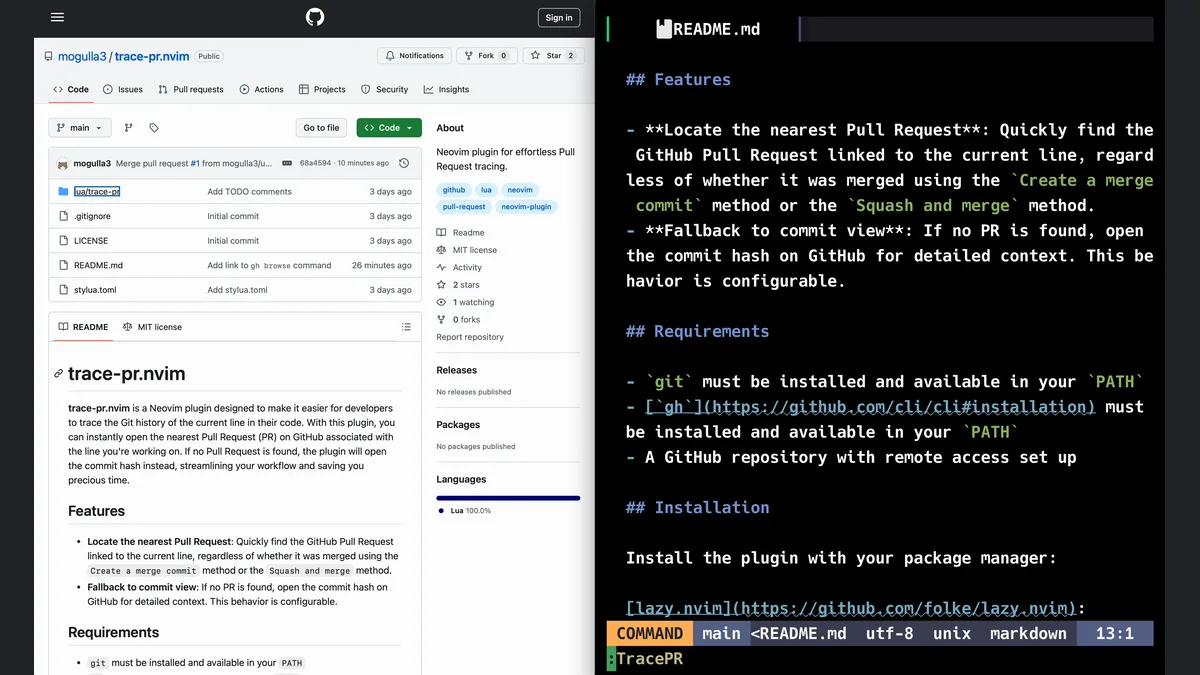
Task: Expand the green Code dropdown button
Action: (389, 128)
